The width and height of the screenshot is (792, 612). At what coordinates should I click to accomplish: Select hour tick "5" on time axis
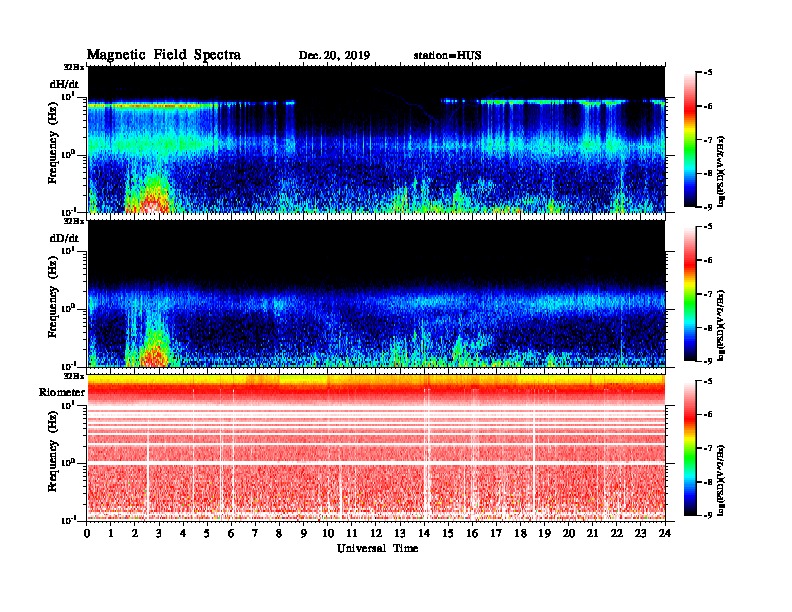click(207, 533)
